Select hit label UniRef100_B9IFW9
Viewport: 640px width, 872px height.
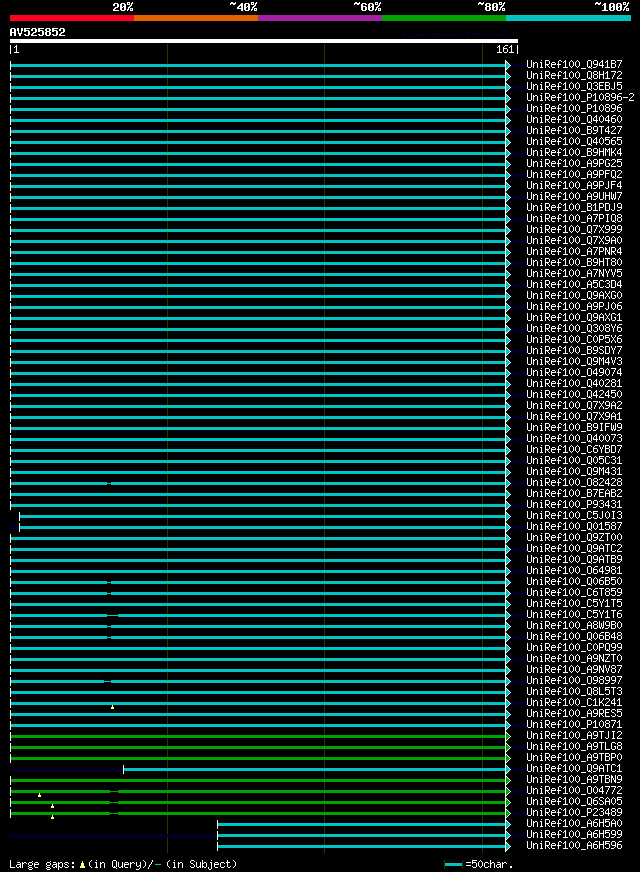574,428
